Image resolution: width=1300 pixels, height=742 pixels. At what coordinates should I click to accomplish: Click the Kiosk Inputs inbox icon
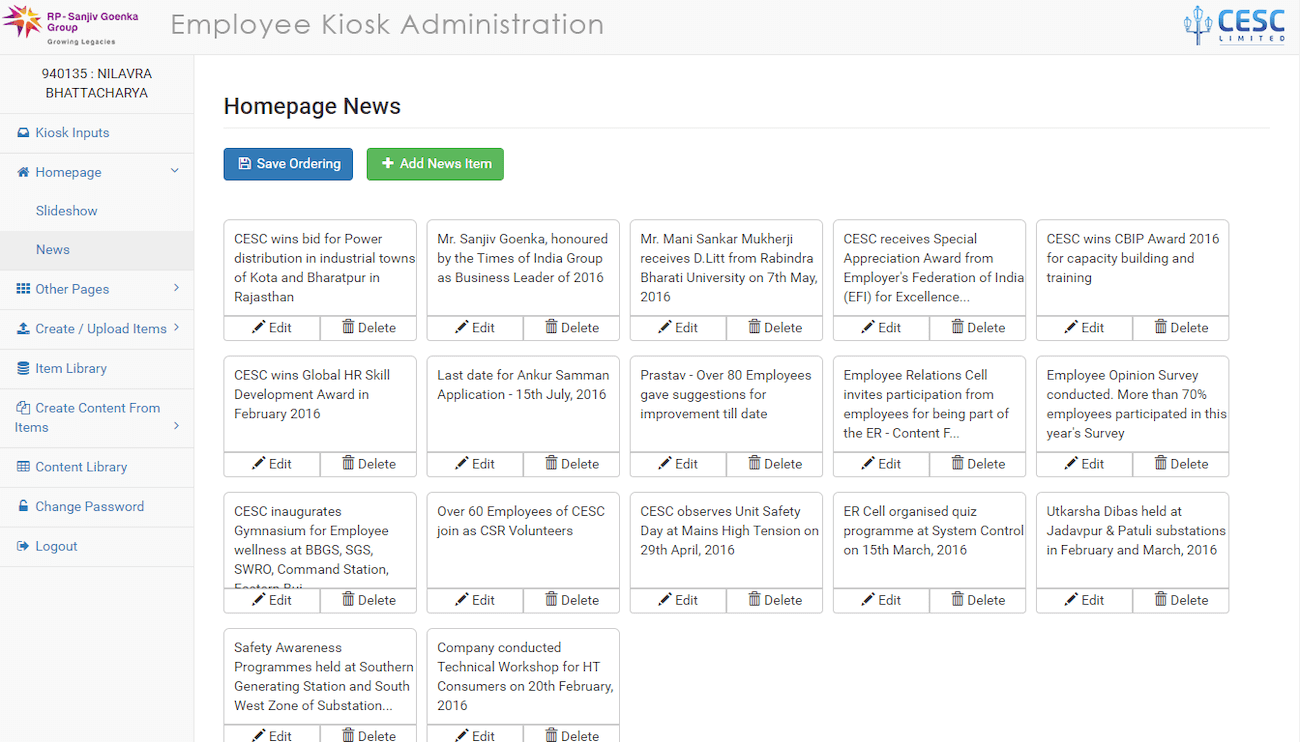pyautogui.click(x=23, y=133)
